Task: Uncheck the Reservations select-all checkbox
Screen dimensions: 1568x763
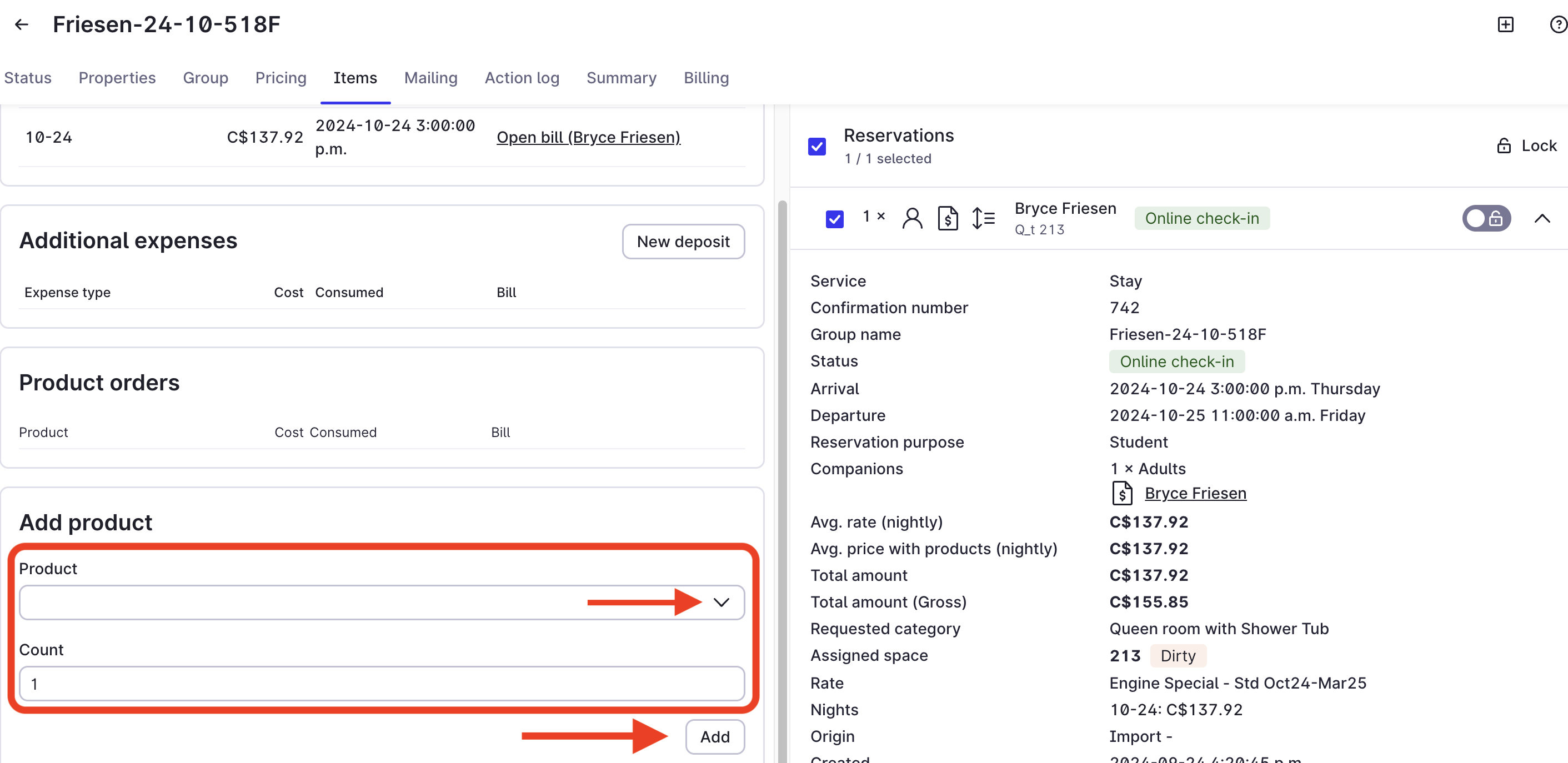Action: 817,147
